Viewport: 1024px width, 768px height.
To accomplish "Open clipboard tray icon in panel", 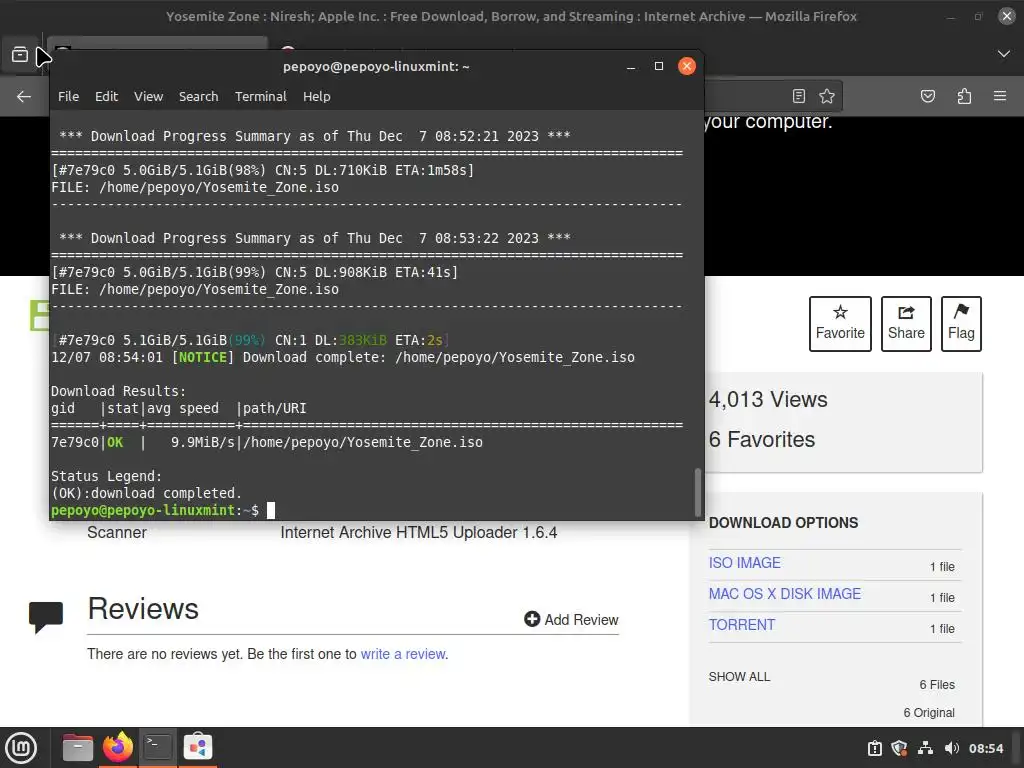I will (x=874, y=748).
